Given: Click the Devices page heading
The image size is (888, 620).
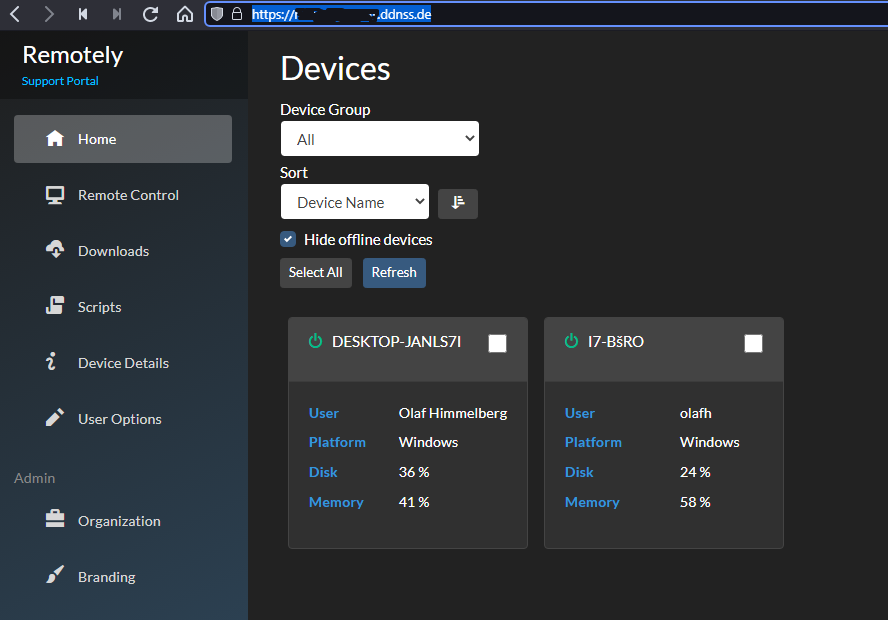Looking at the screenshot, I should point(335,69).
